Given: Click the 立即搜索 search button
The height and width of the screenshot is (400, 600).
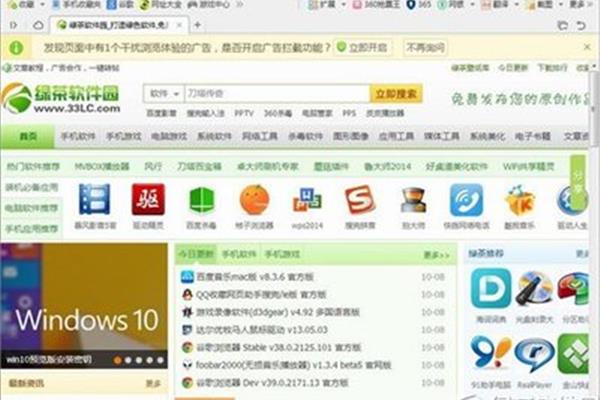Looking at the screenshot, I should [396, 94].
